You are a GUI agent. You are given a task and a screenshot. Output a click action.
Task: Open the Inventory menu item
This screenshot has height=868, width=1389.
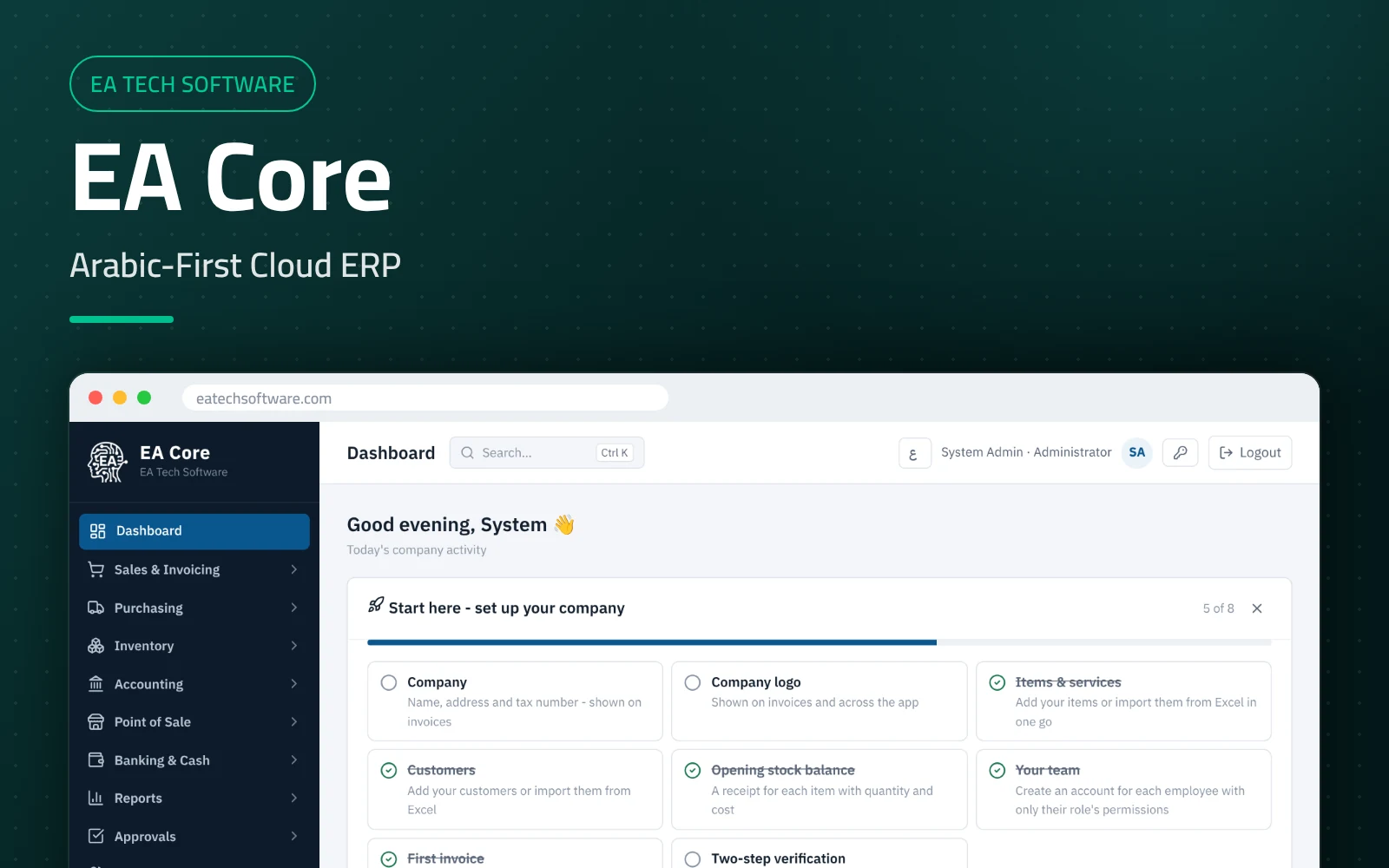[x=194, y=646]
